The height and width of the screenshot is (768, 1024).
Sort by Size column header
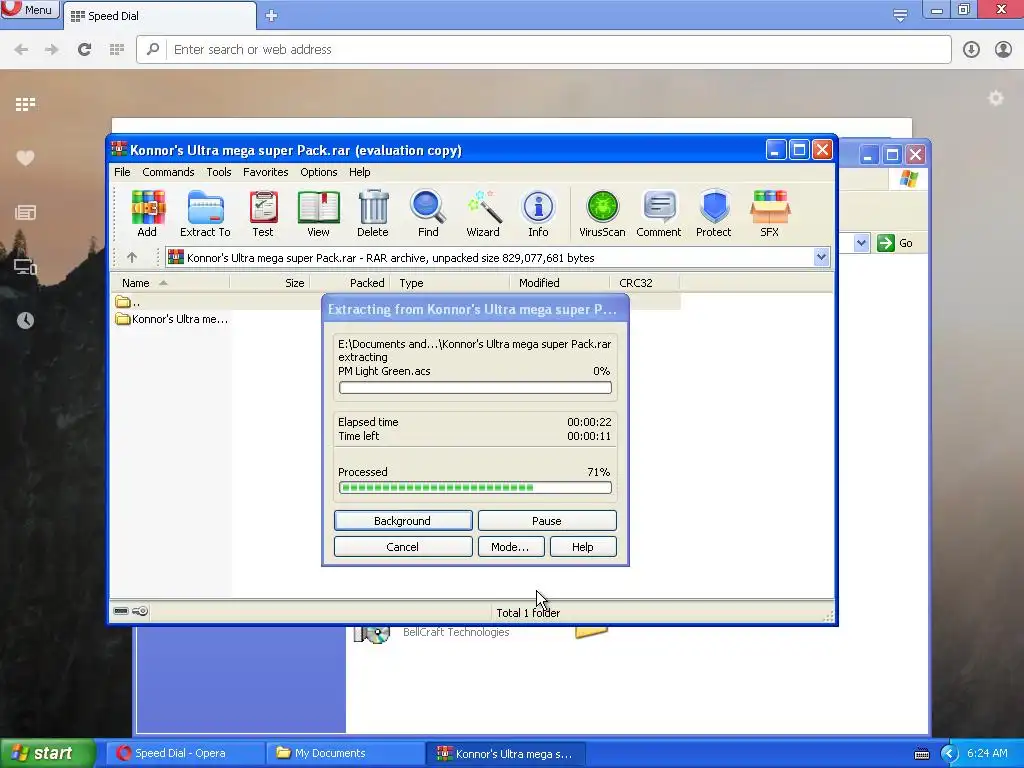coord(270,283)
